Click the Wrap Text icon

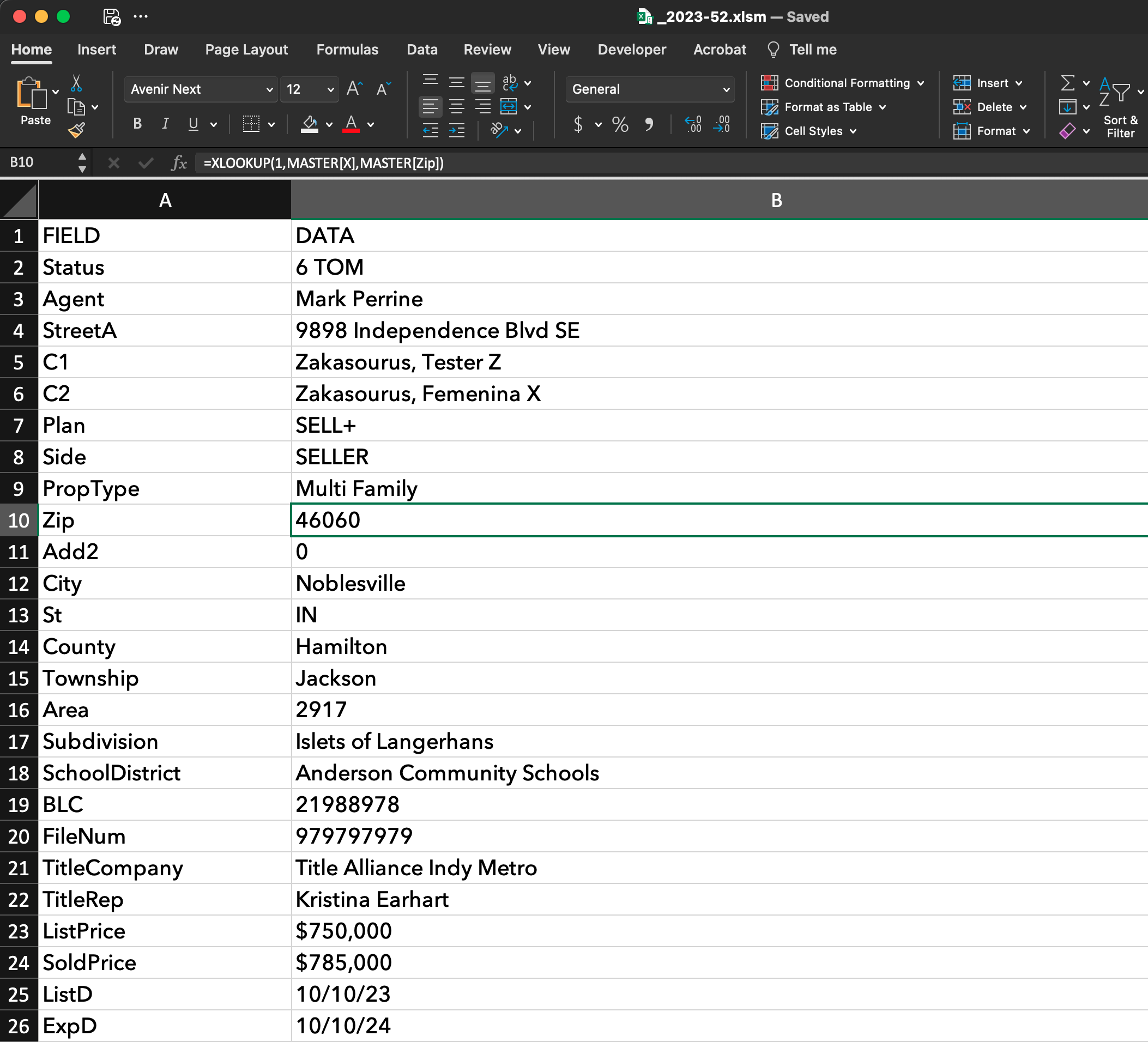[510, 83]
